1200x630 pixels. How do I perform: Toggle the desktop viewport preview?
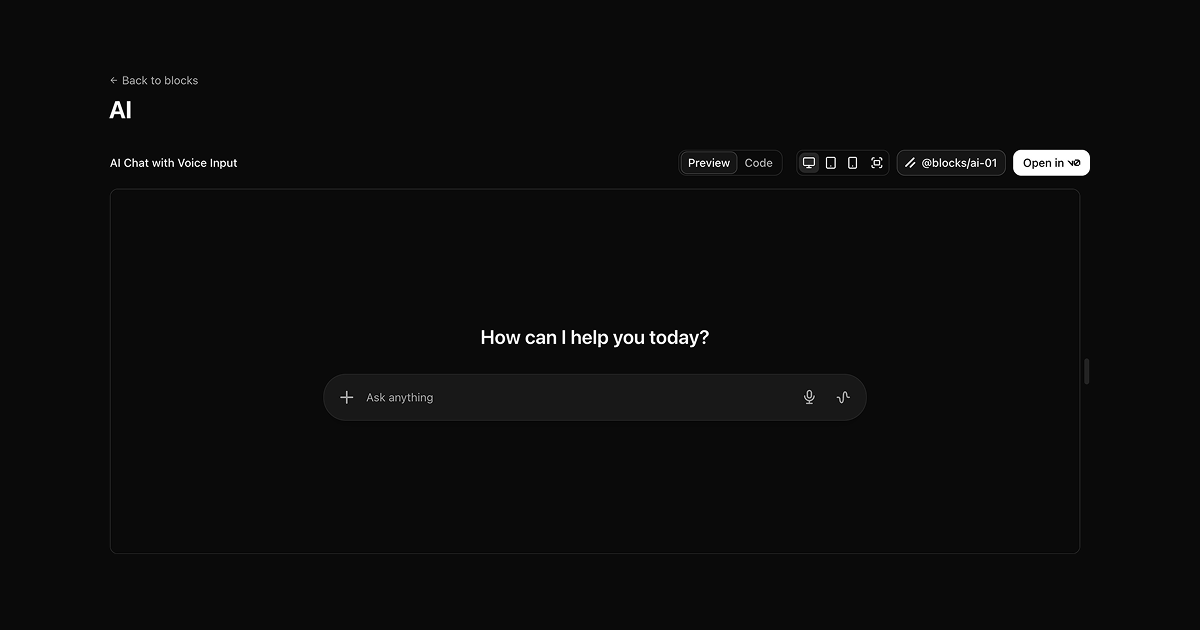click(x=809, y=162)
